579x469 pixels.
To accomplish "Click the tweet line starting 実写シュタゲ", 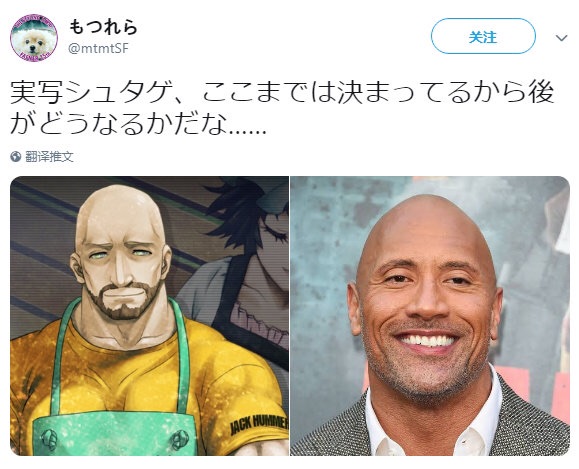I will 282,93.
